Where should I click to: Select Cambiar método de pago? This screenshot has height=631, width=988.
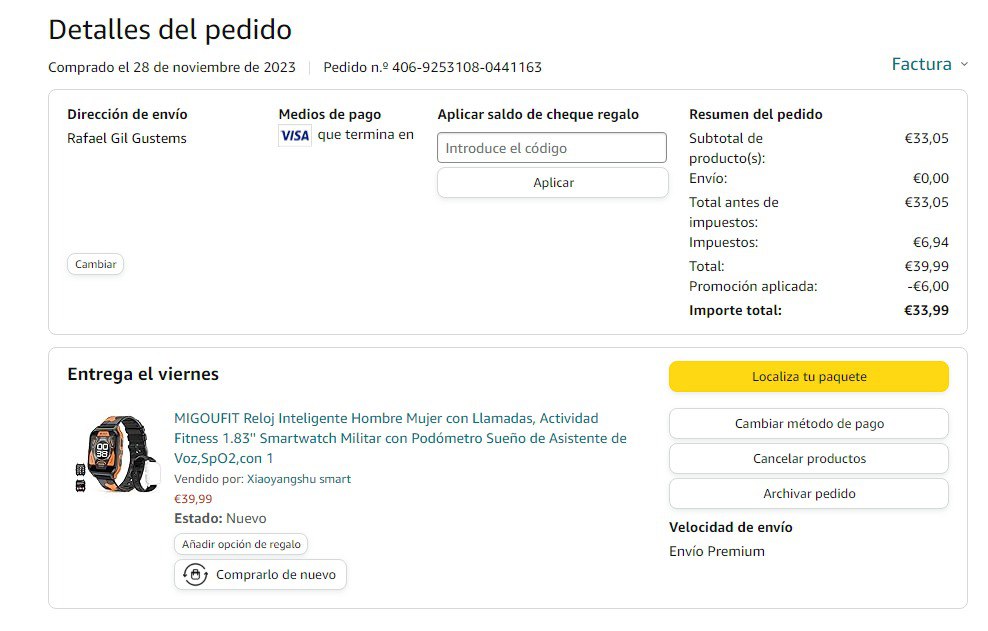click(x=808, y=424)
